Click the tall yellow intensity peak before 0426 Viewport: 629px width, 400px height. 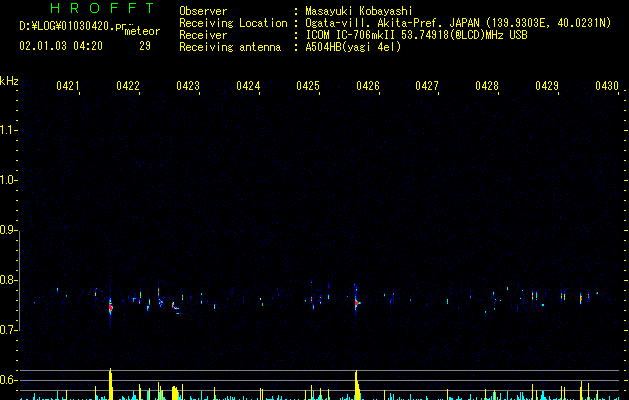pyautogui.click(x=356, y=385)
